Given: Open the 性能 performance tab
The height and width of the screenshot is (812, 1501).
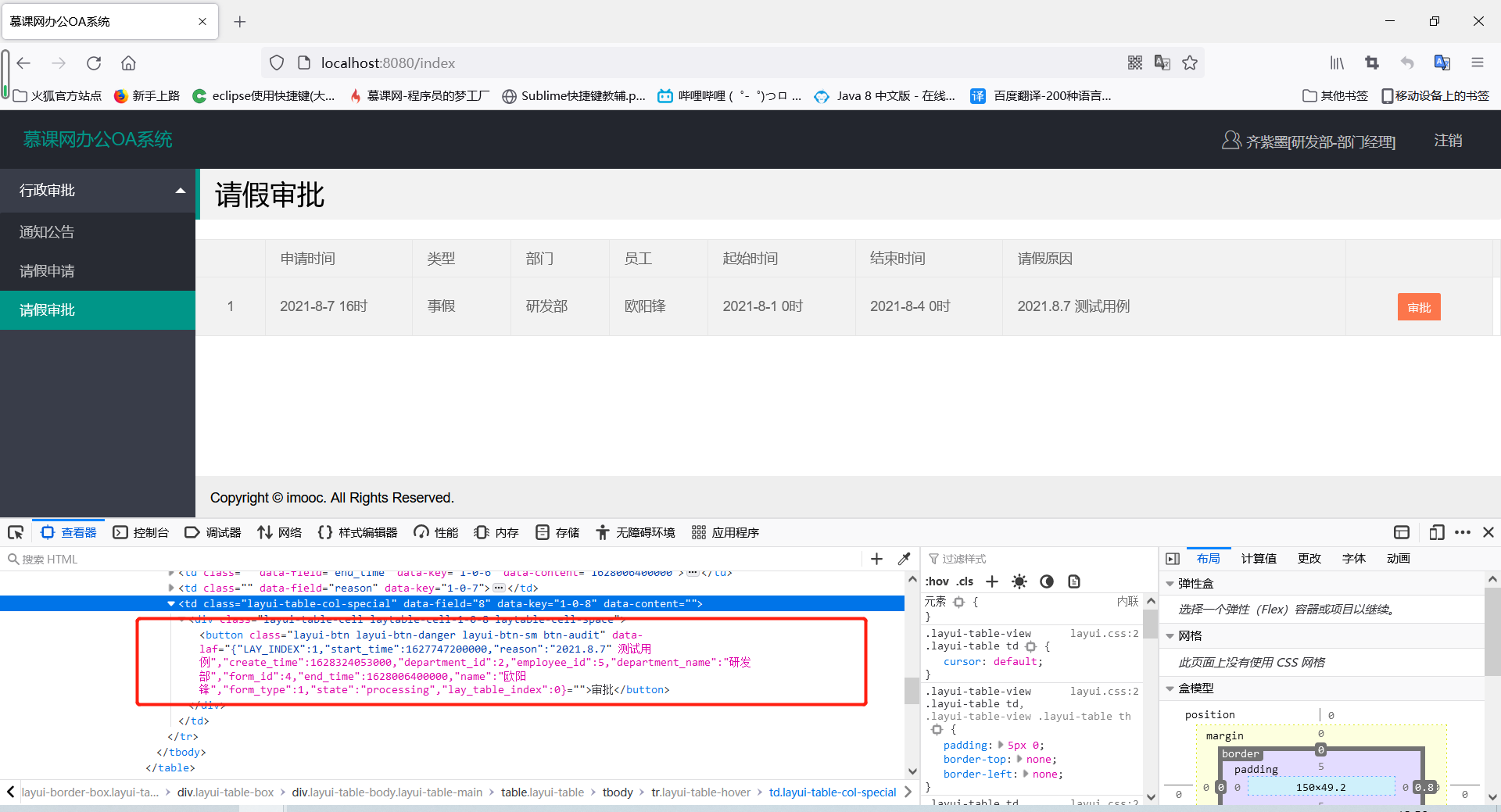Looking at the screenshot, I should coord(436,532).
